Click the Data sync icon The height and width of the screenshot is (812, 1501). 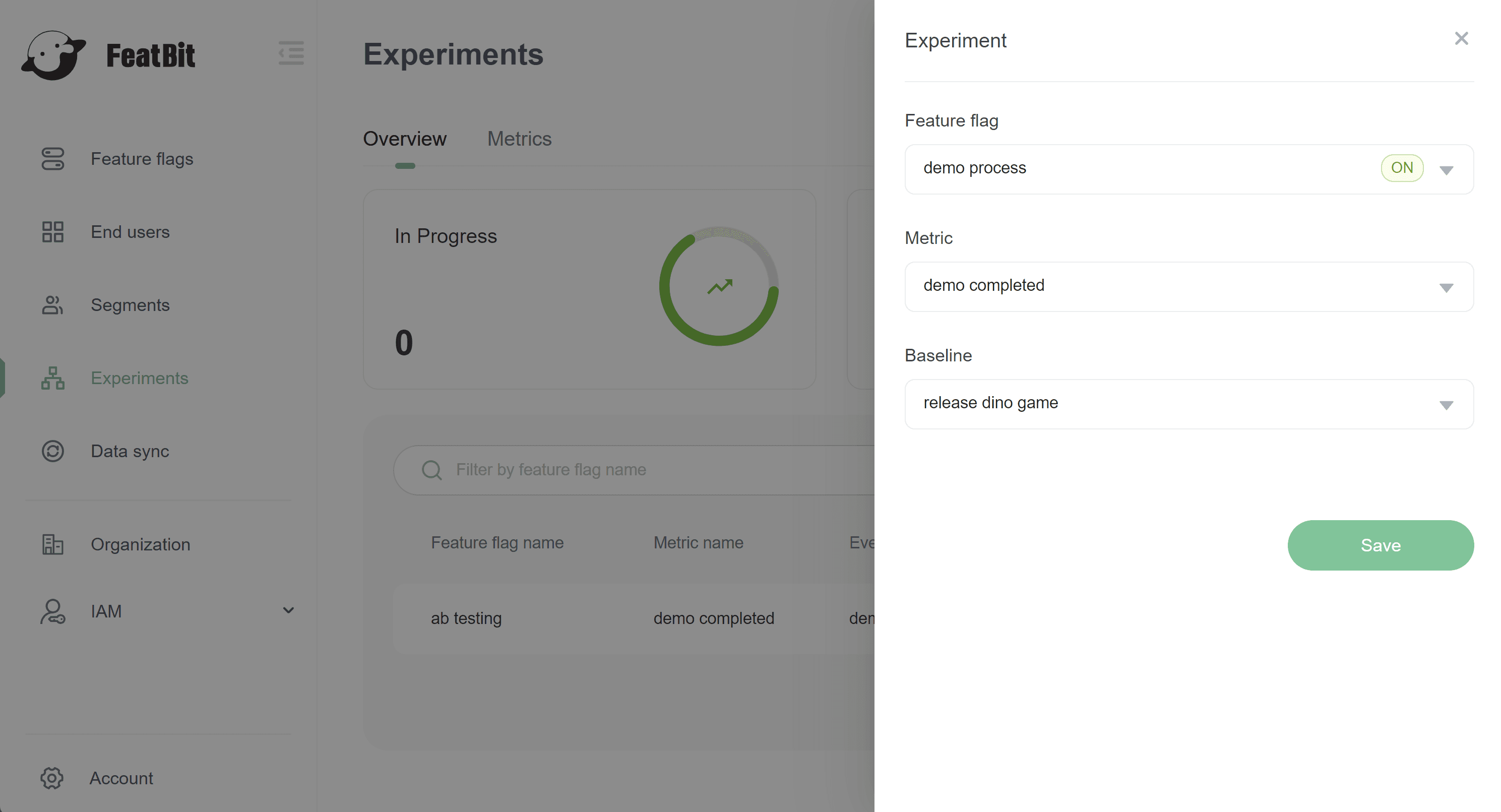pyautogui.click(x=52, y=451)
